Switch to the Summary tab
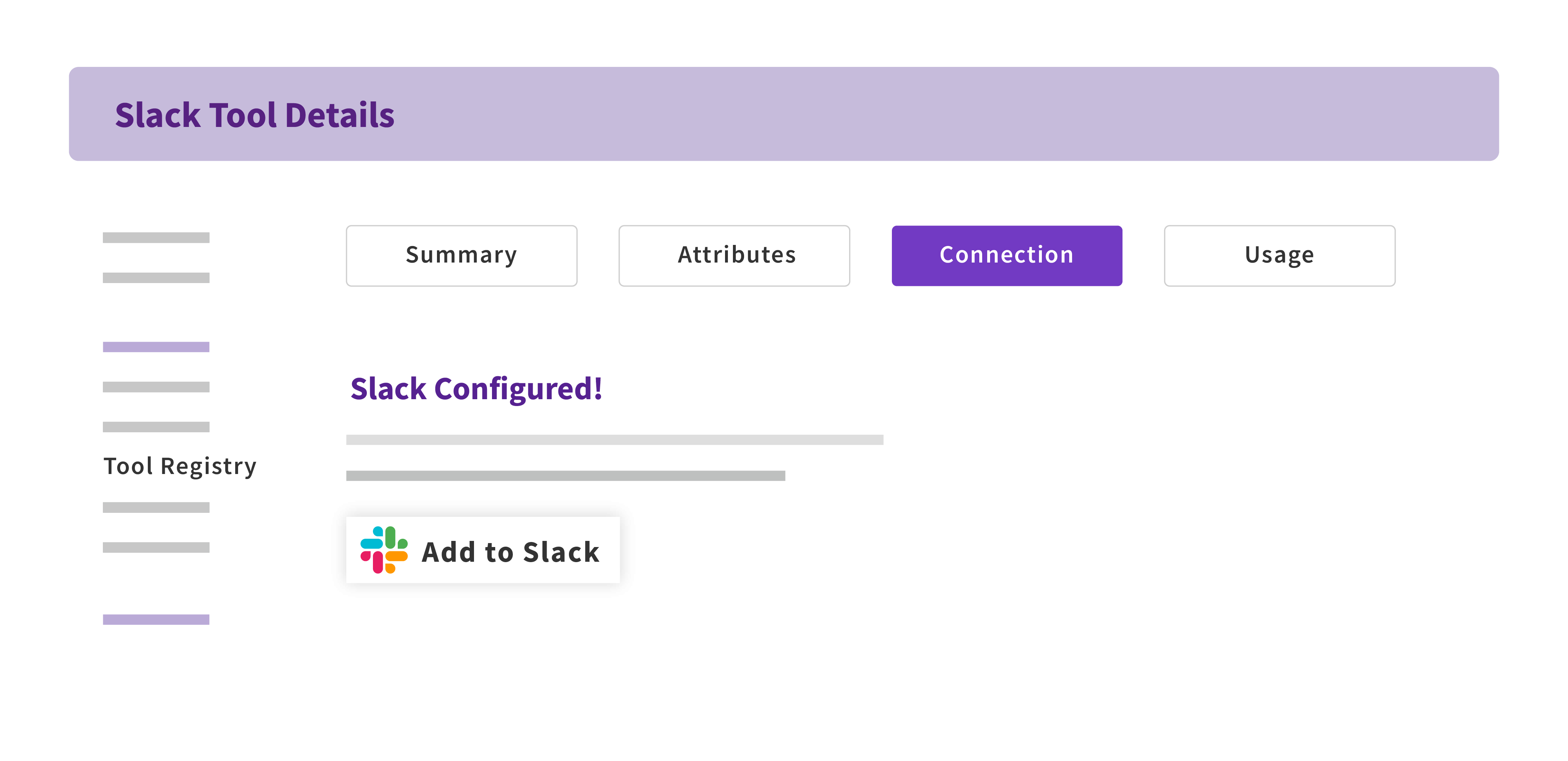This screenshot has width=1568, height=761. [x=461, y=255]
